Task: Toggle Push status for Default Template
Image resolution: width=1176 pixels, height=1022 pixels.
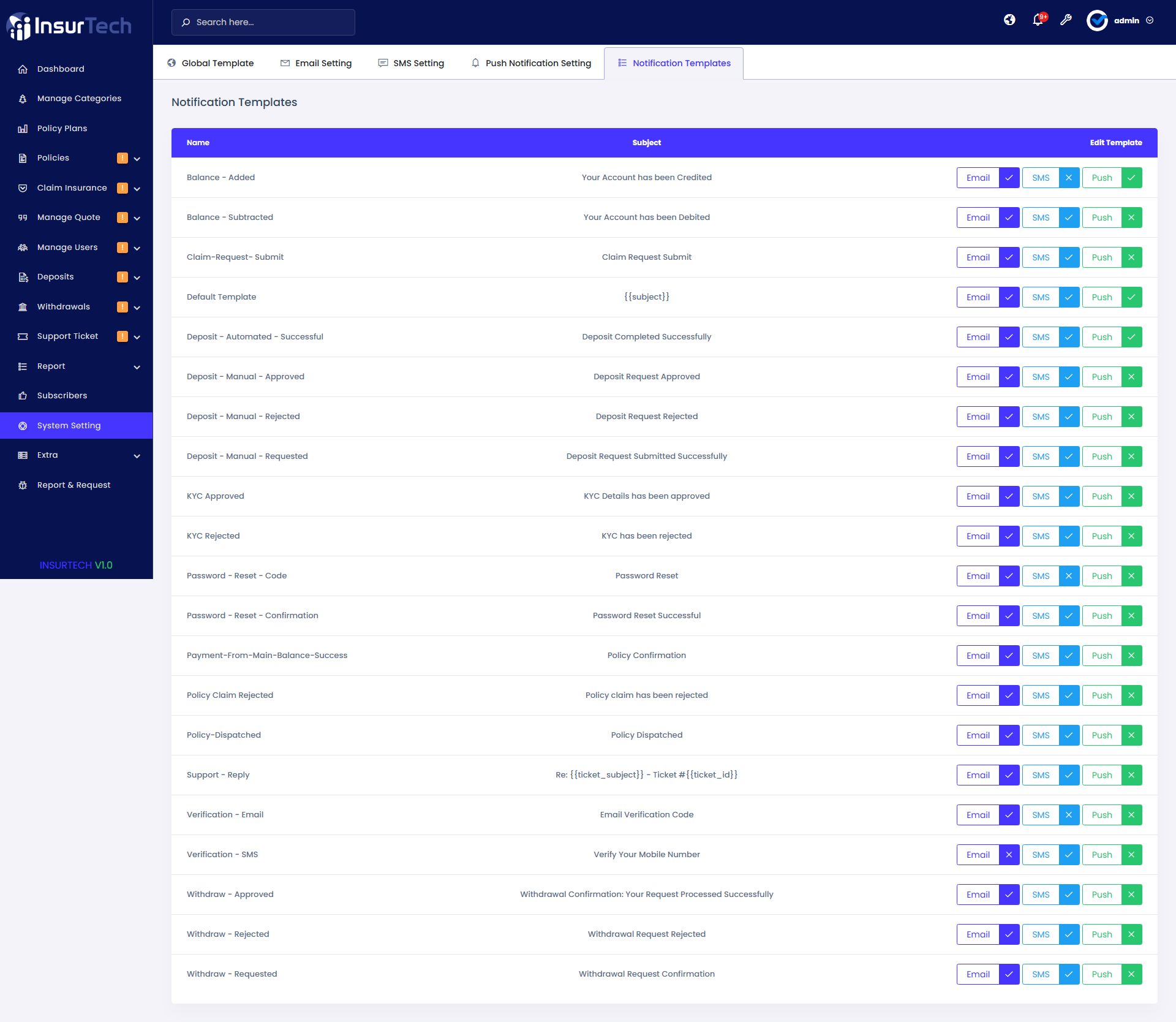Action: point(1131,297)
